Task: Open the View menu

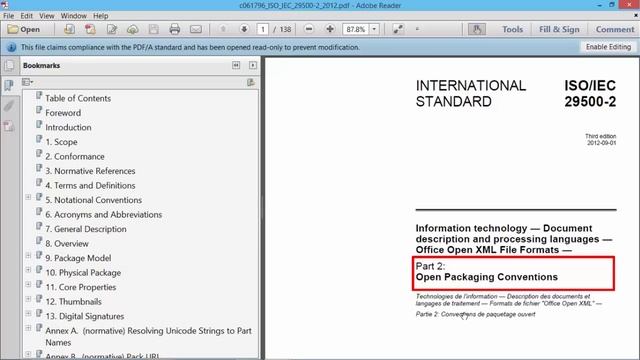Action: point(47,16)
